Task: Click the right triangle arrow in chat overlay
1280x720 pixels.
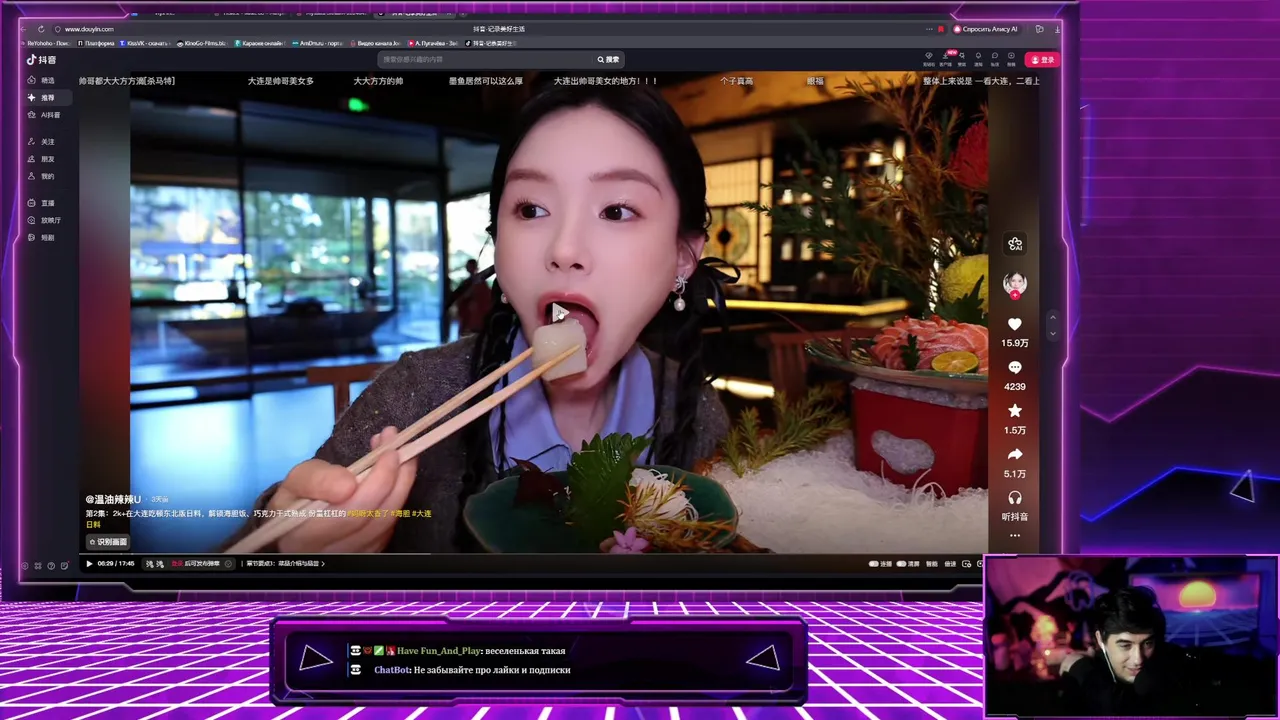Action: click(x=762, y=657)
